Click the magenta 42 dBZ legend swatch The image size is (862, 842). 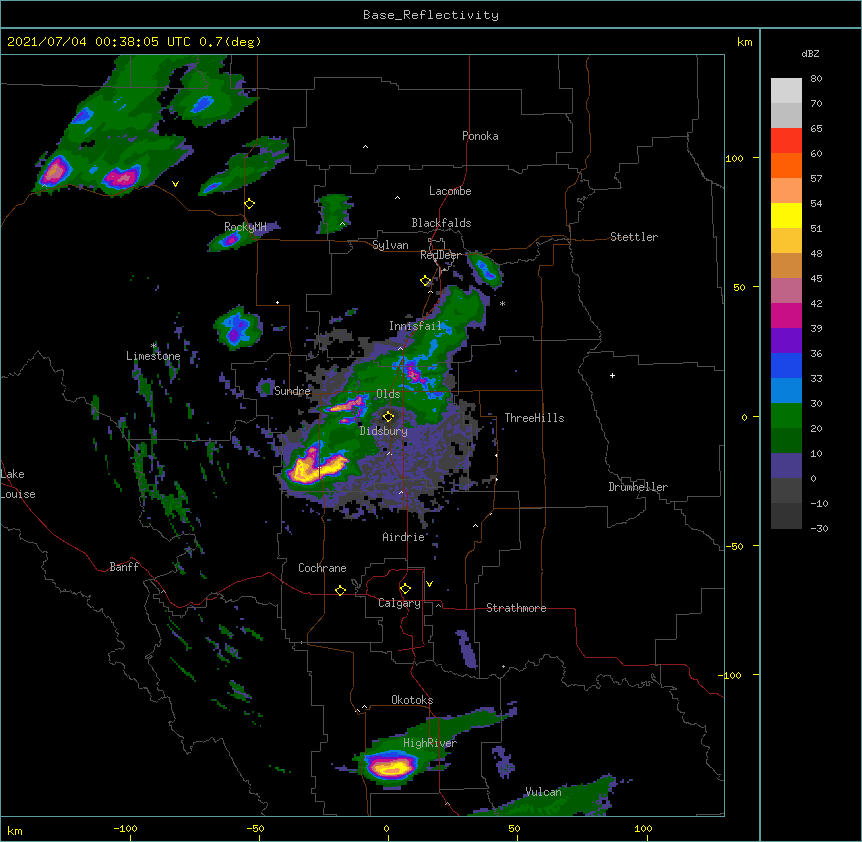(786, 315)
